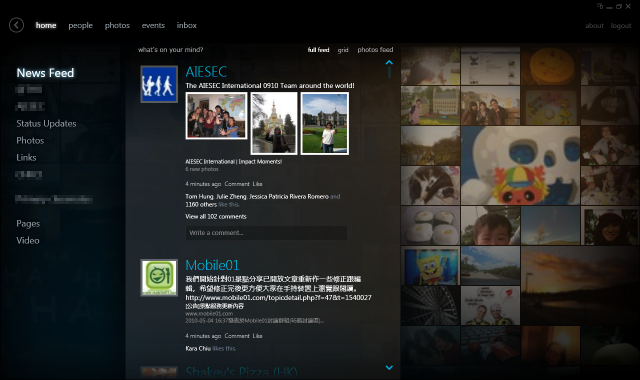640x380 pixels.
Task: Click the what's on your mind field
Action: [x=171, y=50]
